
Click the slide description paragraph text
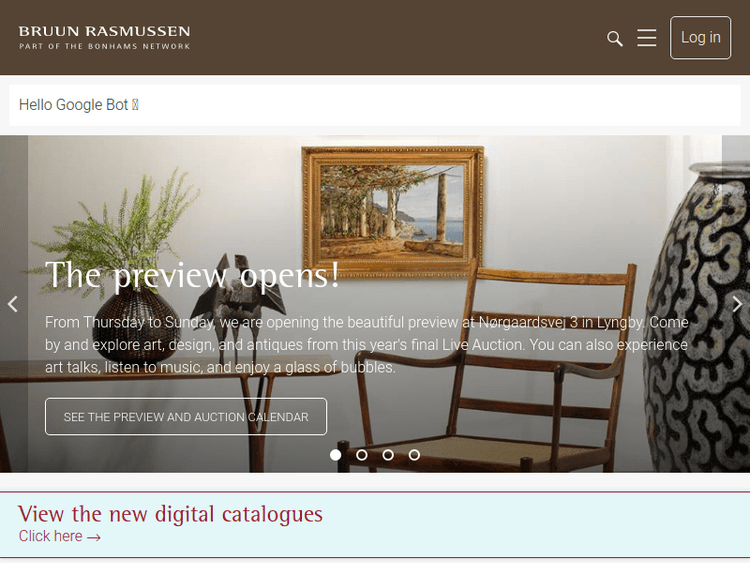pyautogui.click(x=367, y=345)
